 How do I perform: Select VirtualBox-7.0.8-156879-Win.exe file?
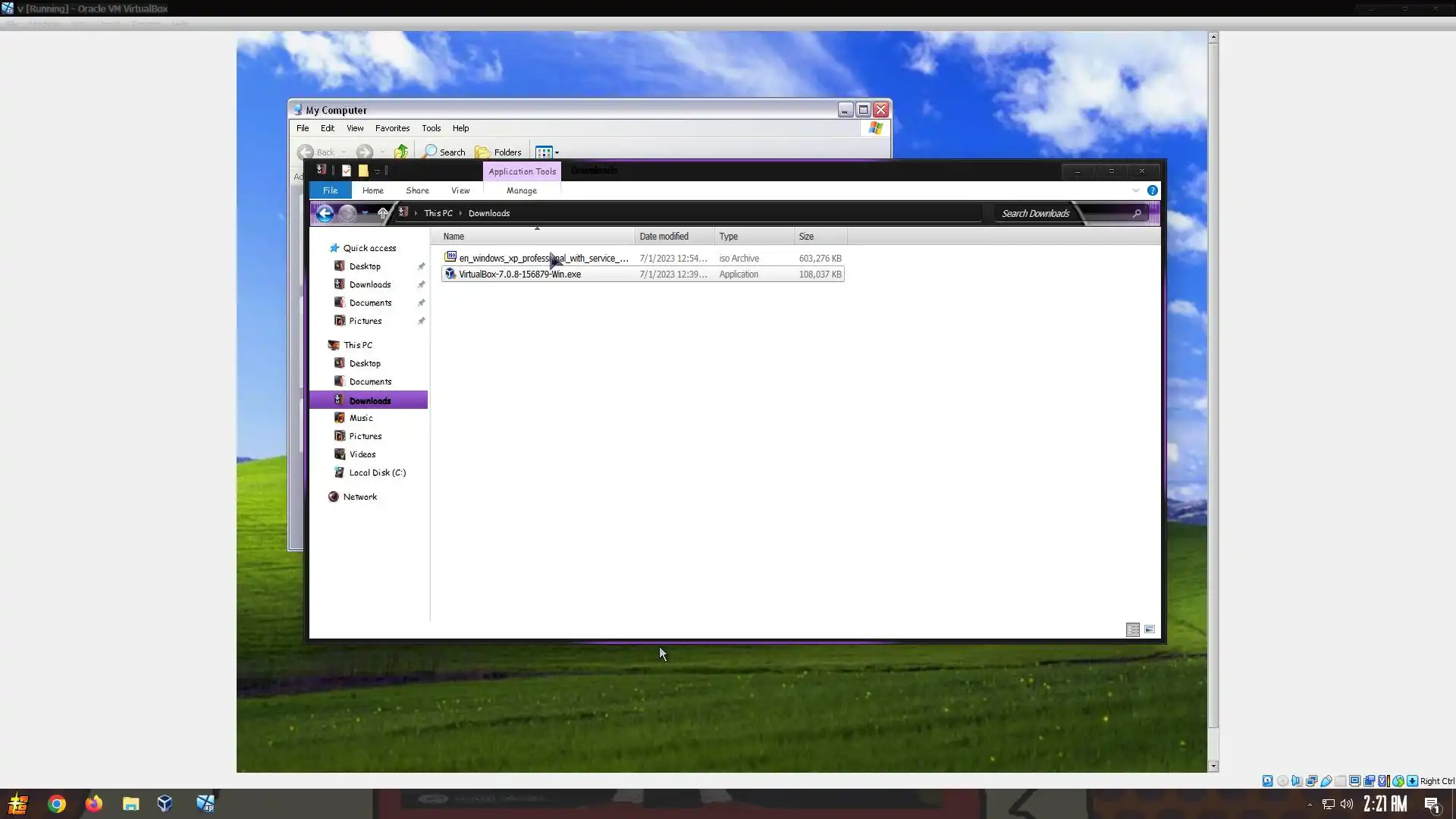point(519,275)
